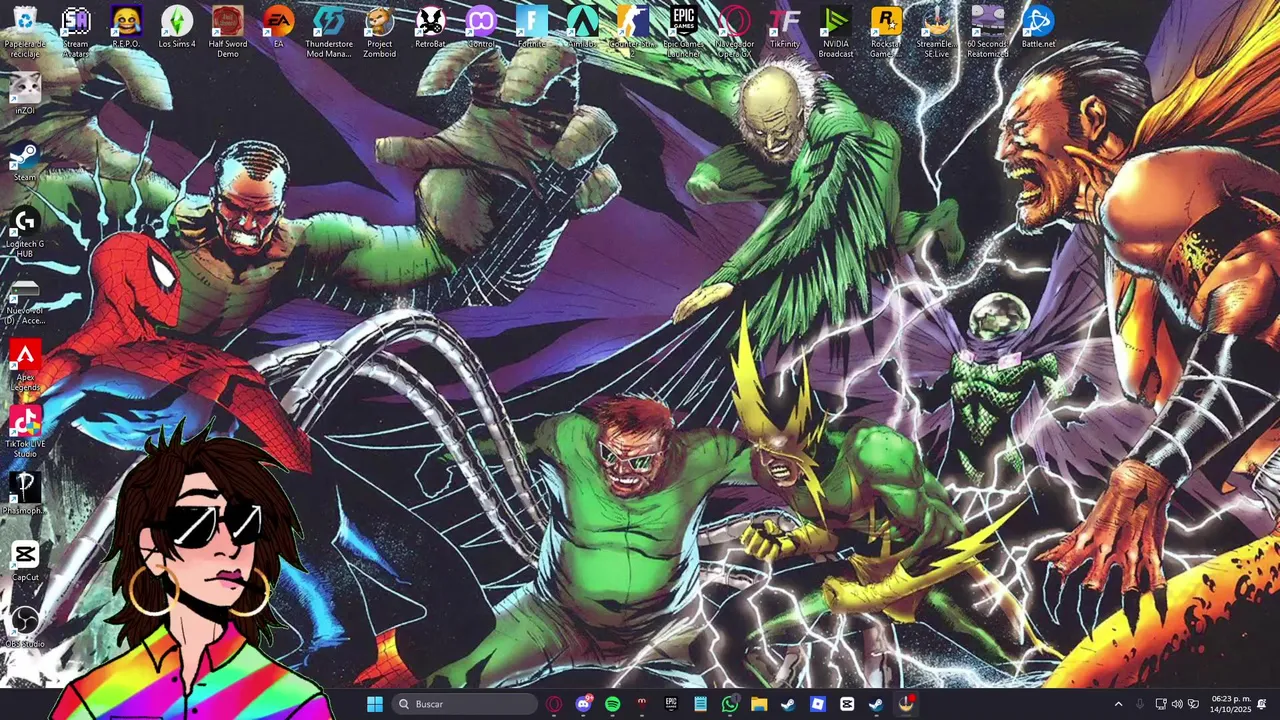Click the Nuevo vol (D:) drive shortcut

[x=25, y=300]
